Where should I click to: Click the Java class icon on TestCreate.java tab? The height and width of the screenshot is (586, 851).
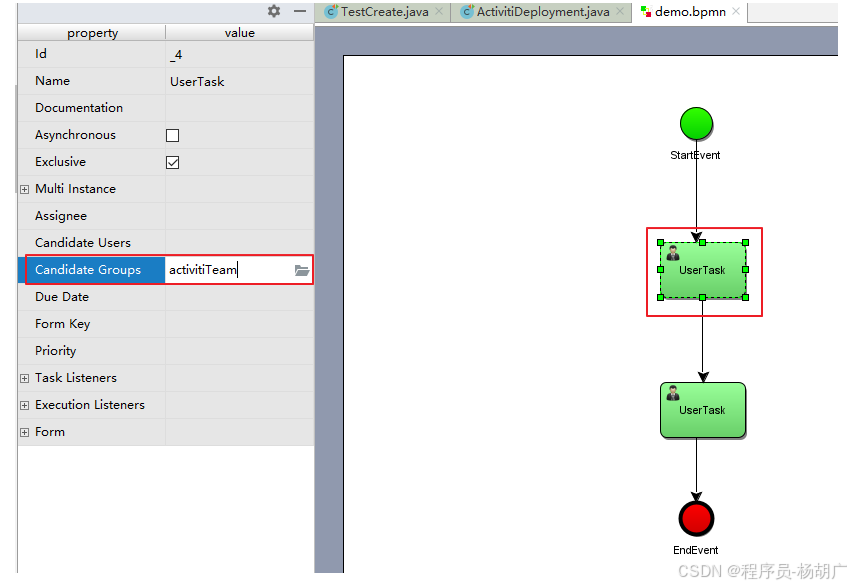332,13
